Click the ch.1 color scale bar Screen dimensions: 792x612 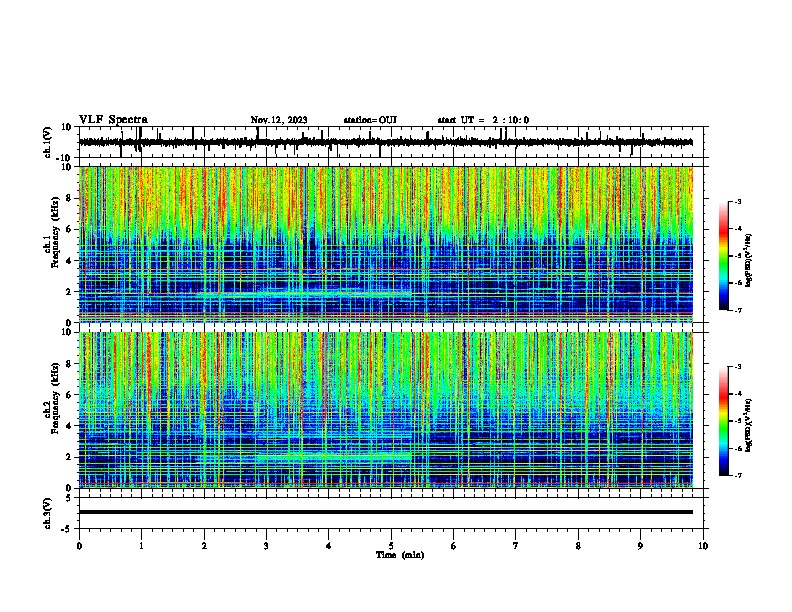tap(724, 256)
